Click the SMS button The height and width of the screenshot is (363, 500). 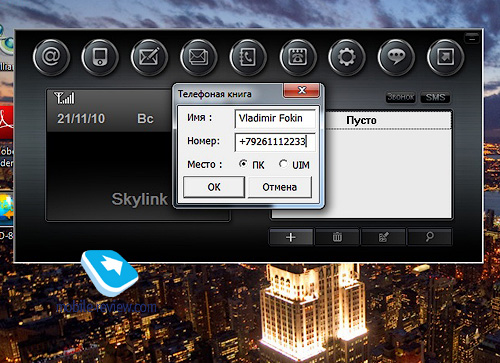[435, 97]
